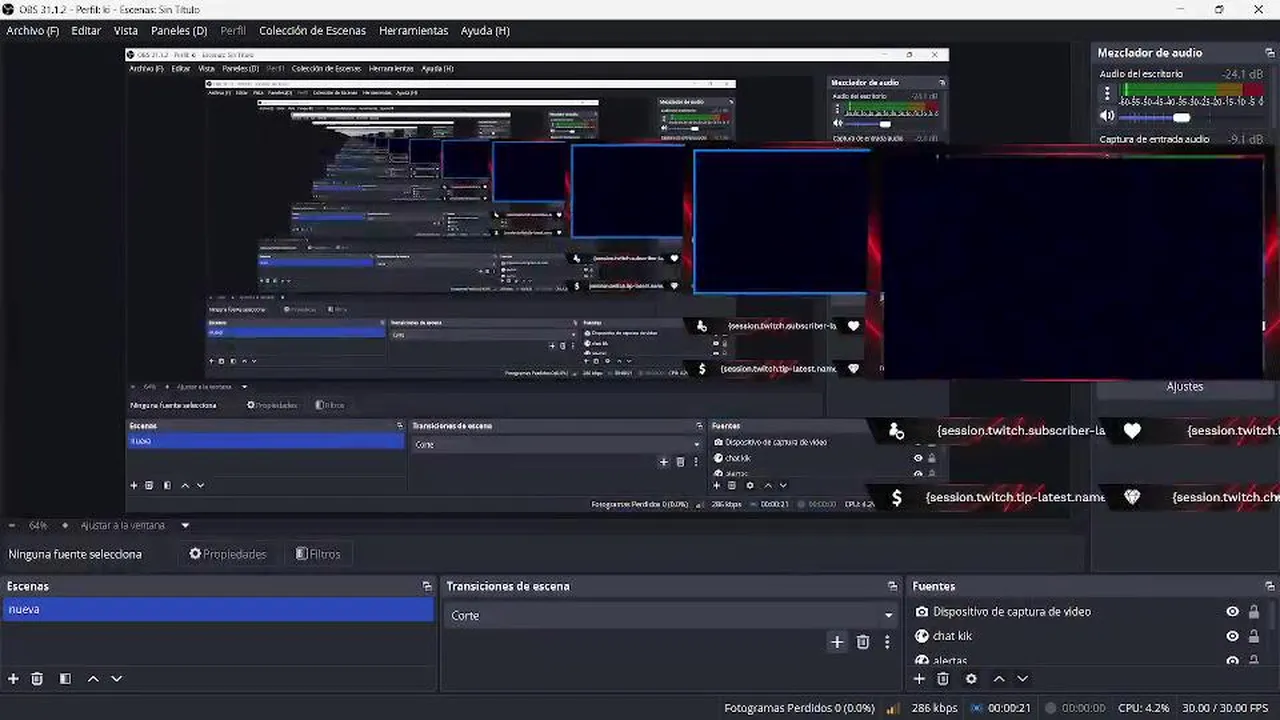
Task: Mute Audio del escritorio speaker
Action: (x=1107, y=117)
